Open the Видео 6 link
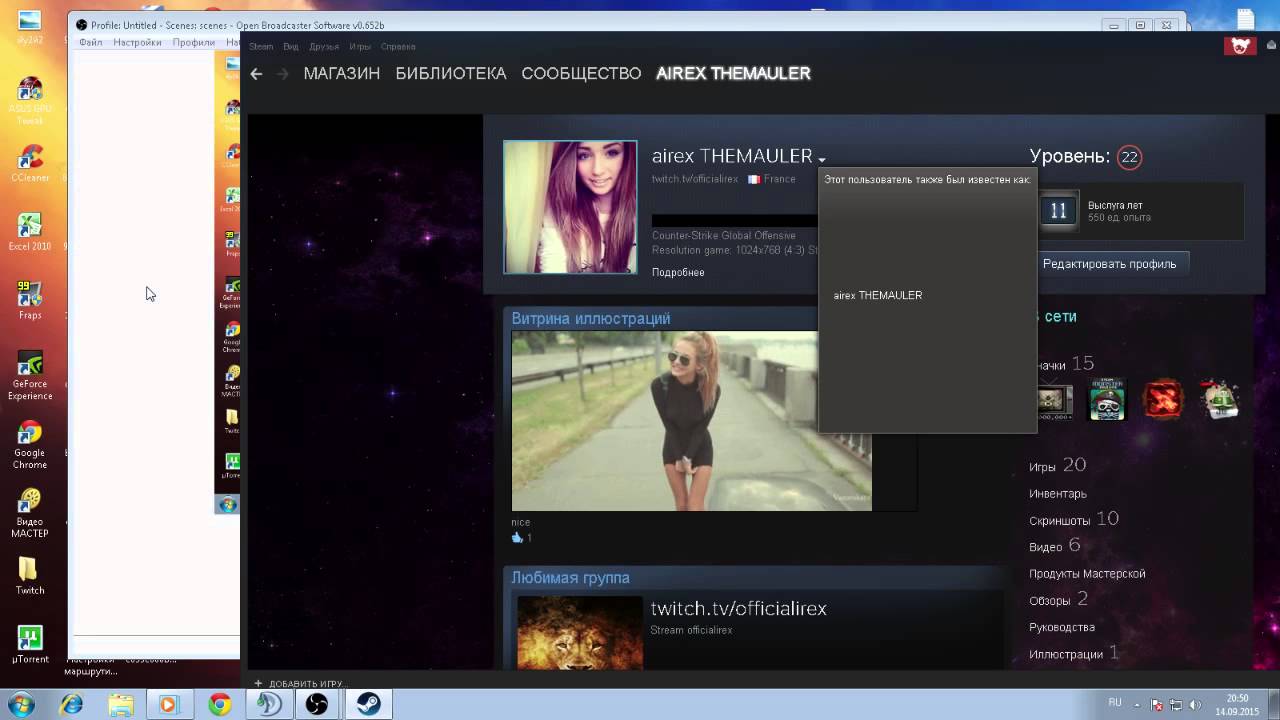Viewport: 1280px width, 720px height. [x=1055, y=546]
